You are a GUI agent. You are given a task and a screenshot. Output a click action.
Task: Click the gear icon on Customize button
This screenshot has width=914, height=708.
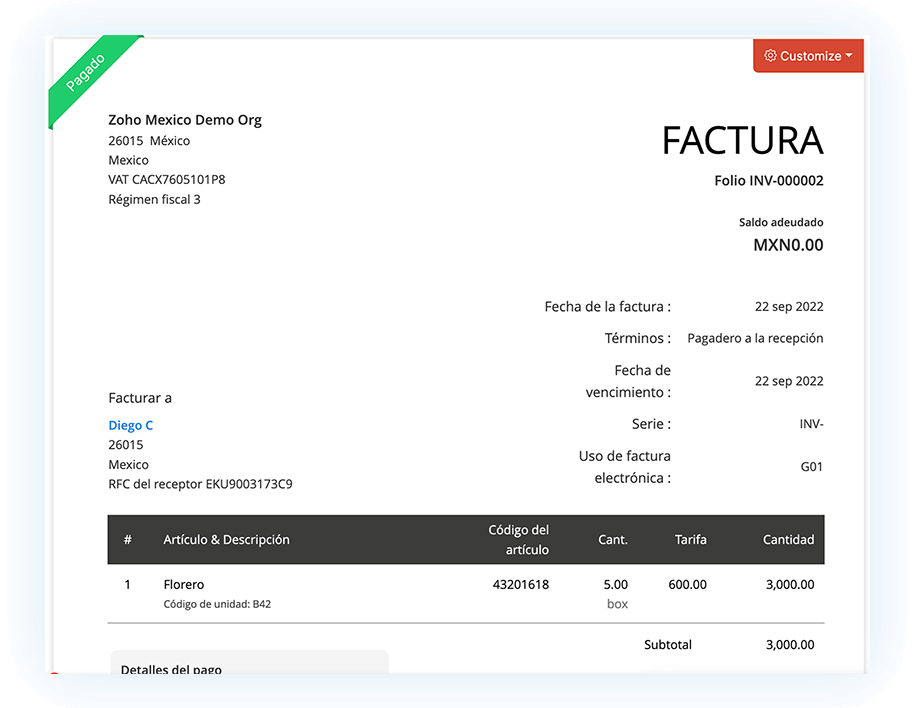(770, 56)
